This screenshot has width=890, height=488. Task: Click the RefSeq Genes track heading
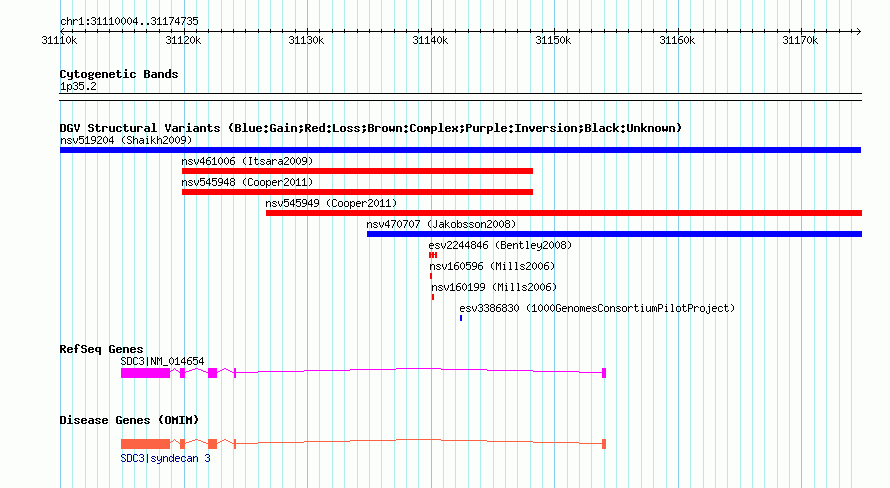click(101, 349)
